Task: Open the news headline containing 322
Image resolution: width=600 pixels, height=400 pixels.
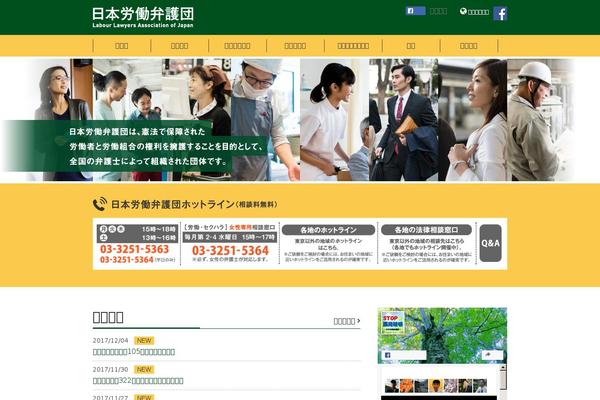Action: (x=138, y=380)
